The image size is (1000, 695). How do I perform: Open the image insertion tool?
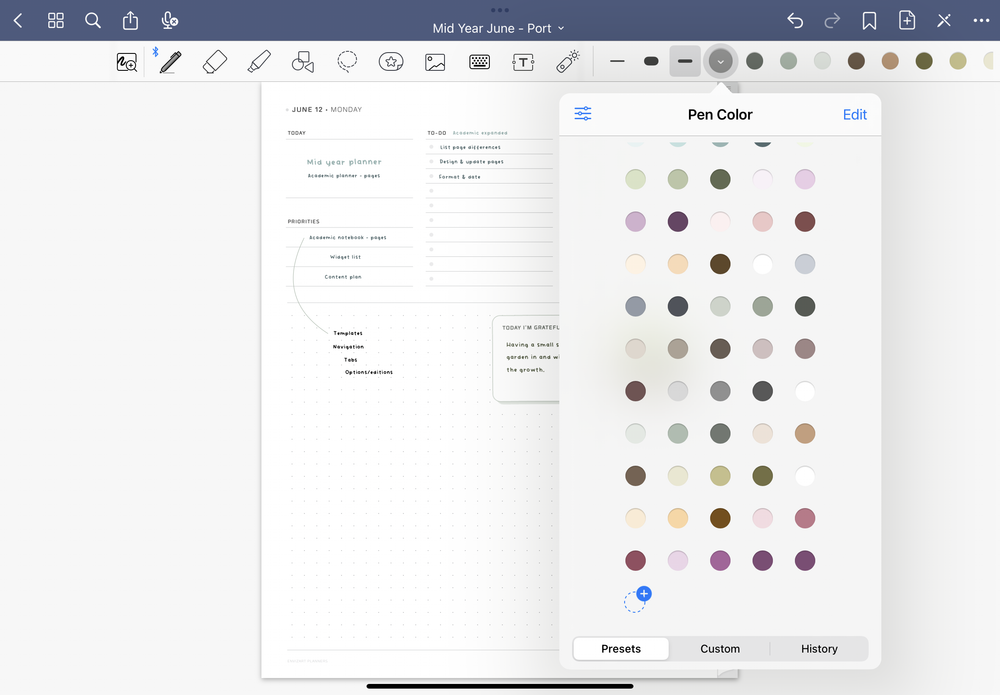point(435,61)
